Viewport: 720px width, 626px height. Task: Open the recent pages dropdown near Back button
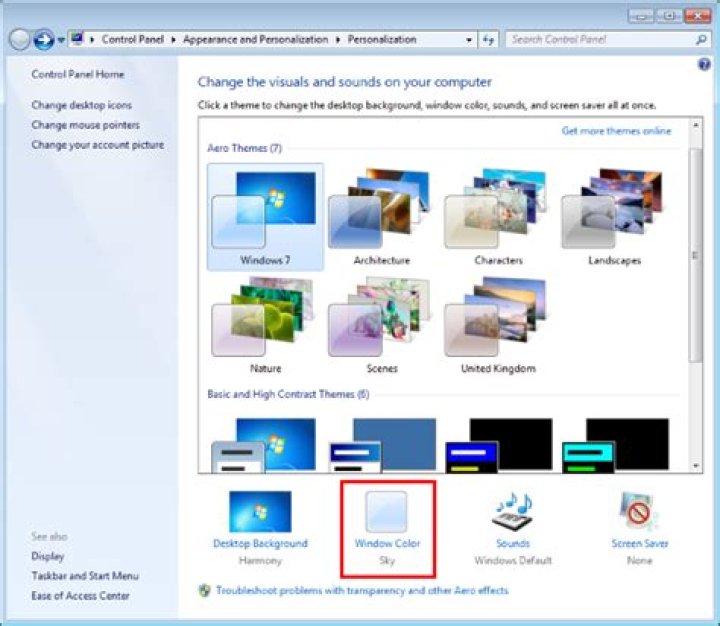click(61, 40)
